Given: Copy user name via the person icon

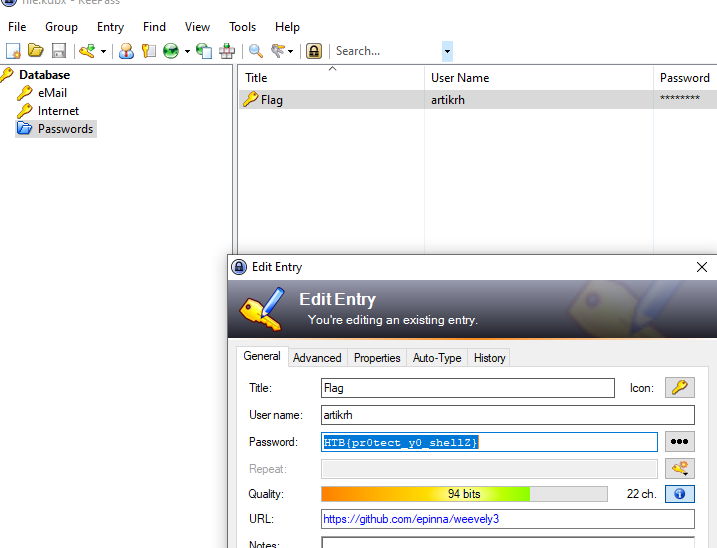Looking at the screenshot, I should click(x=126, y=51).
